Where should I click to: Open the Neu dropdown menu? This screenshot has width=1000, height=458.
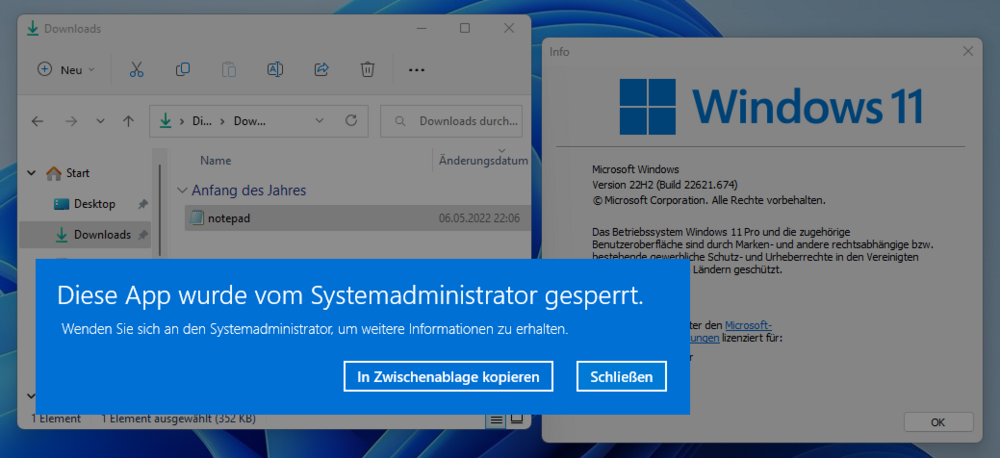66,69
